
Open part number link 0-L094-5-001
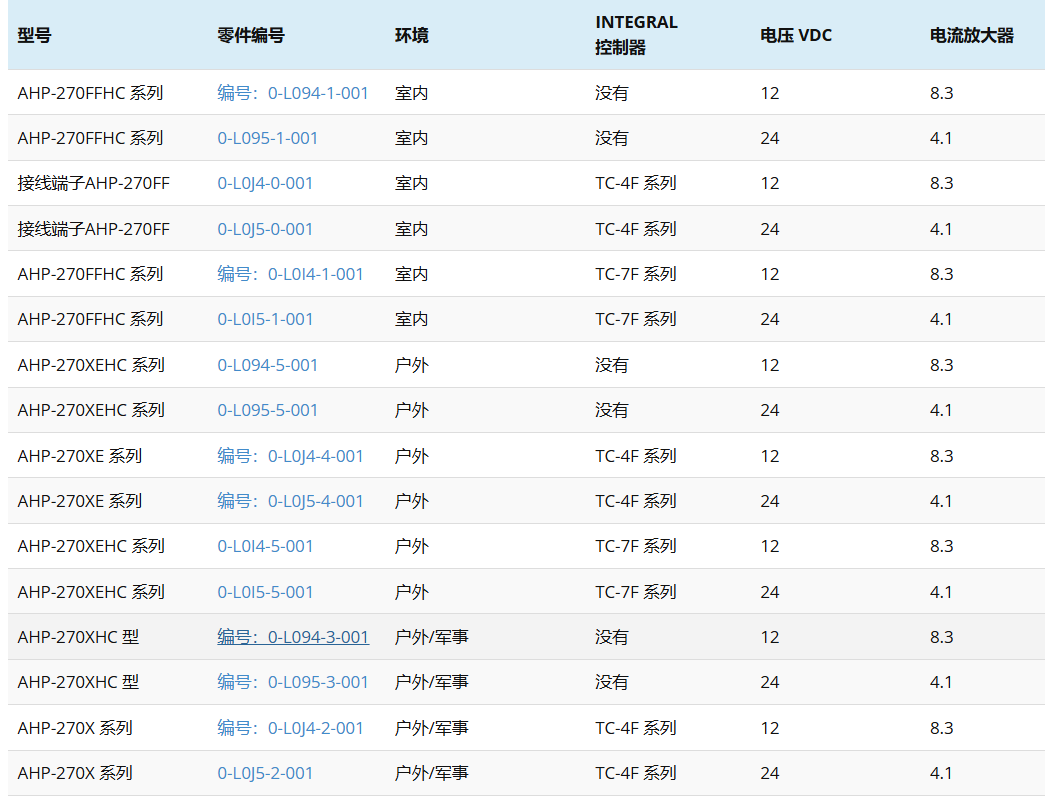point(267,365)
